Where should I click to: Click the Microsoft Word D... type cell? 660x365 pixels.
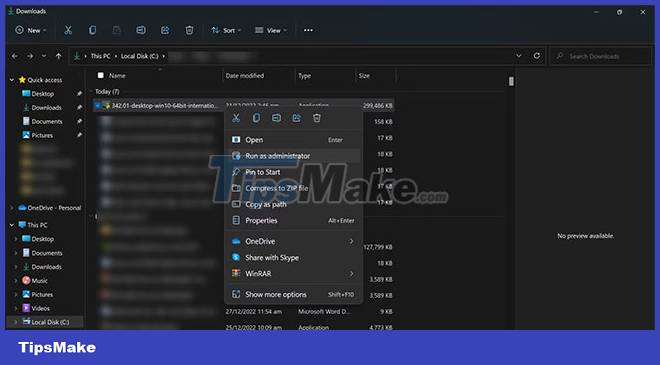[324, 312]
